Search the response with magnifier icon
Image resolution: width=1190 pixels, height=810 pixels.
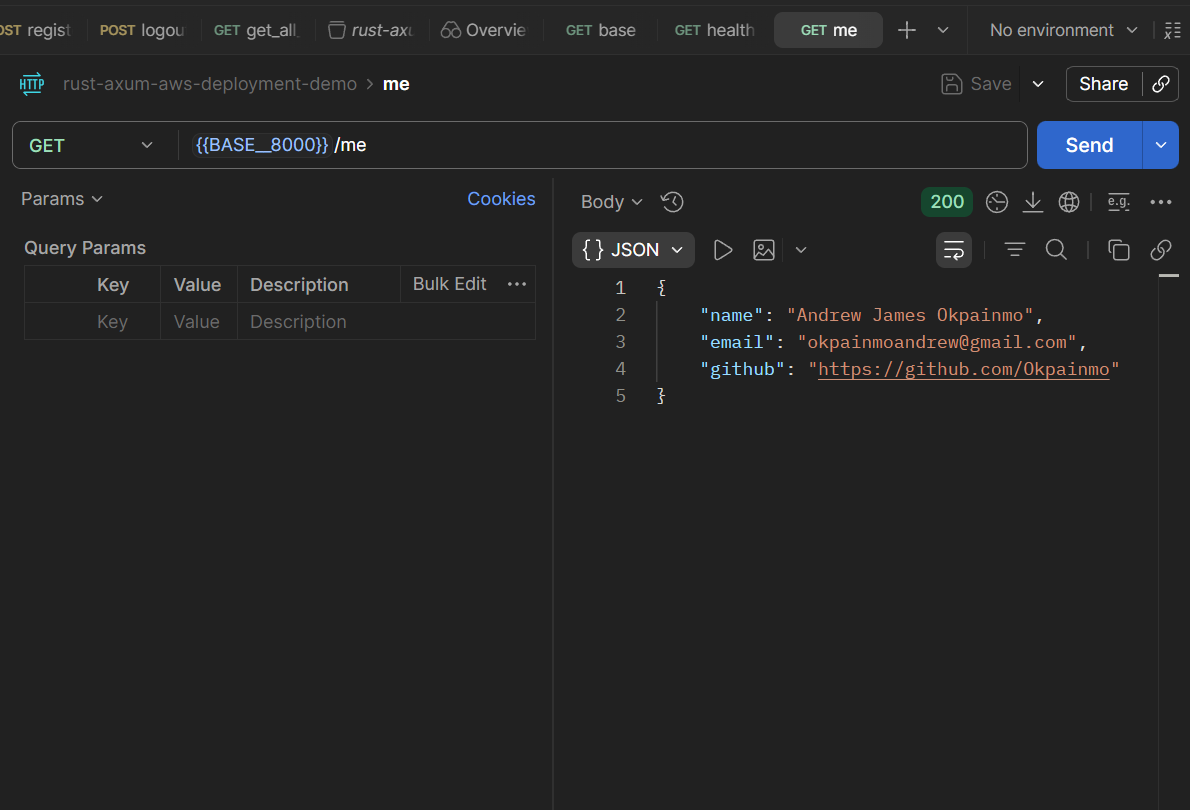coord(1056,250)
